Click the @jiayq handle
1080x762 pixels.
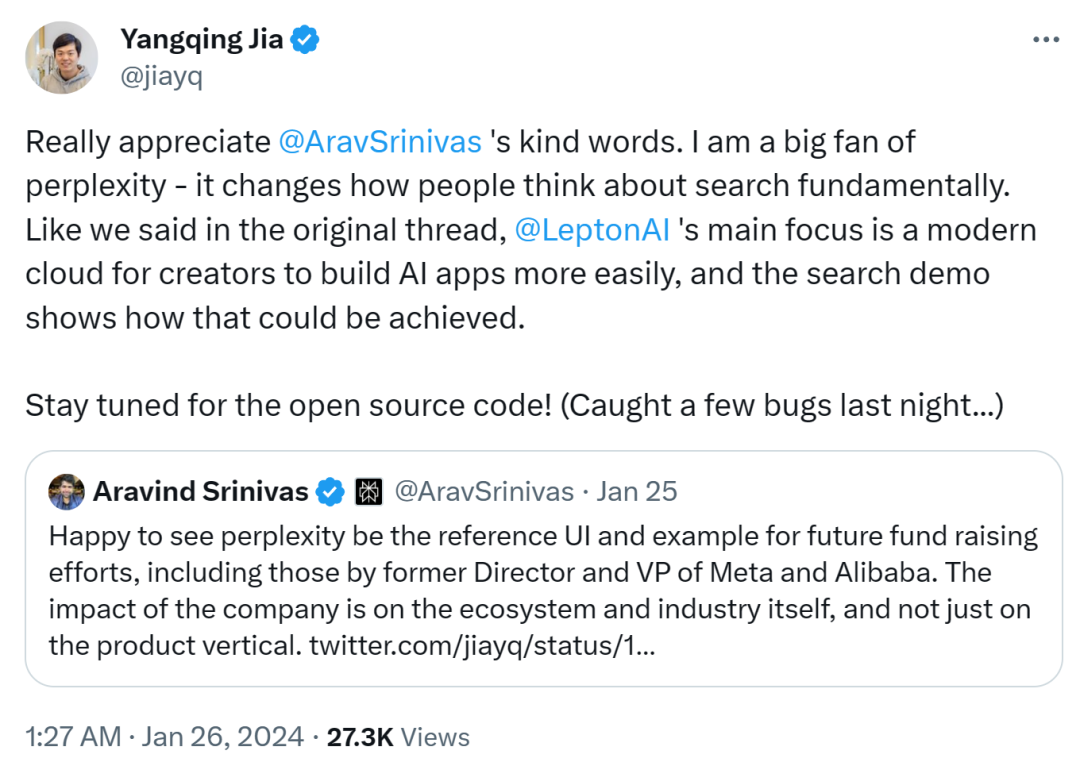click(161, 77)
